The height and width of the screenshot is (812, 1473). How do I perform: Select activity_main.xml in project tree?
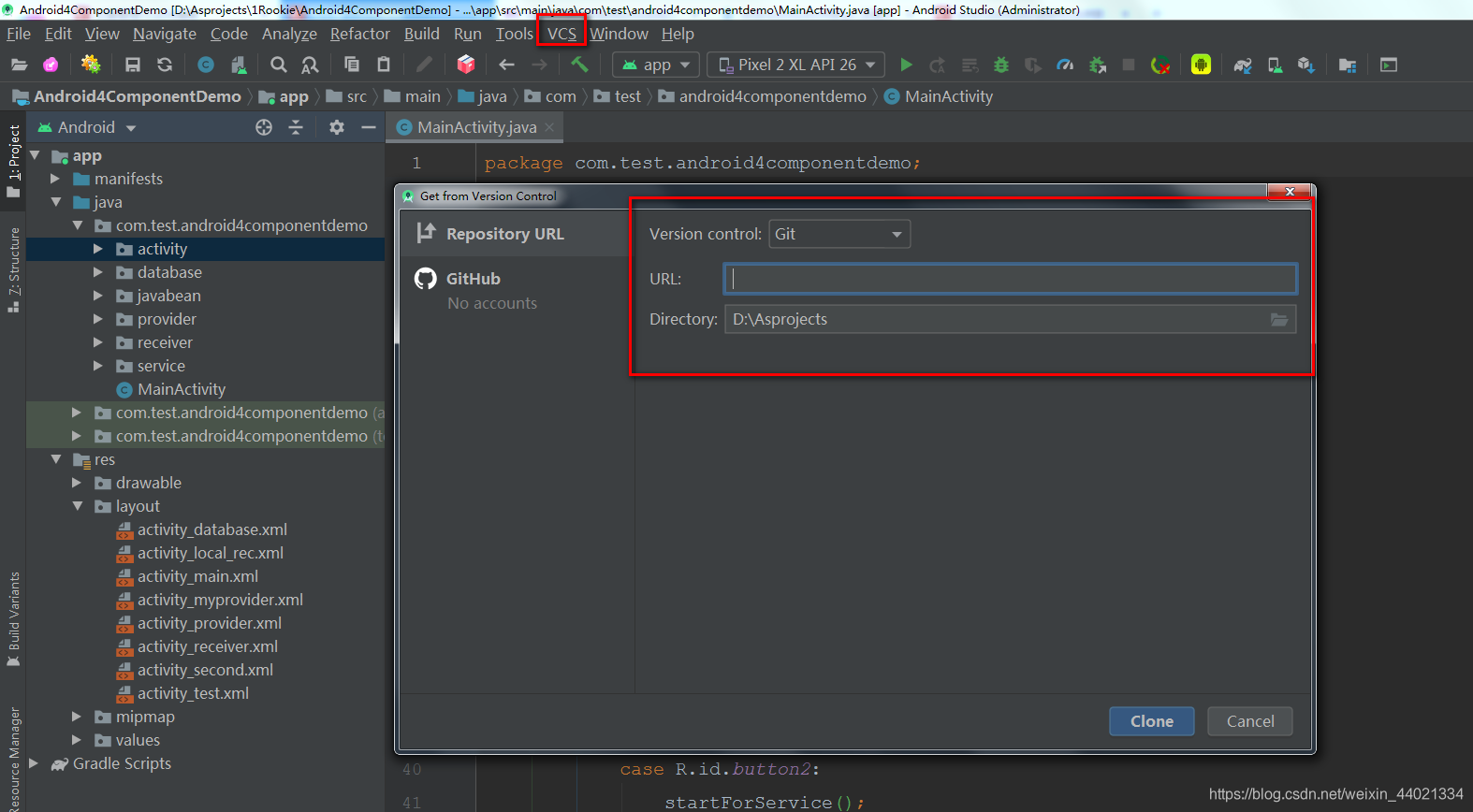187,576
